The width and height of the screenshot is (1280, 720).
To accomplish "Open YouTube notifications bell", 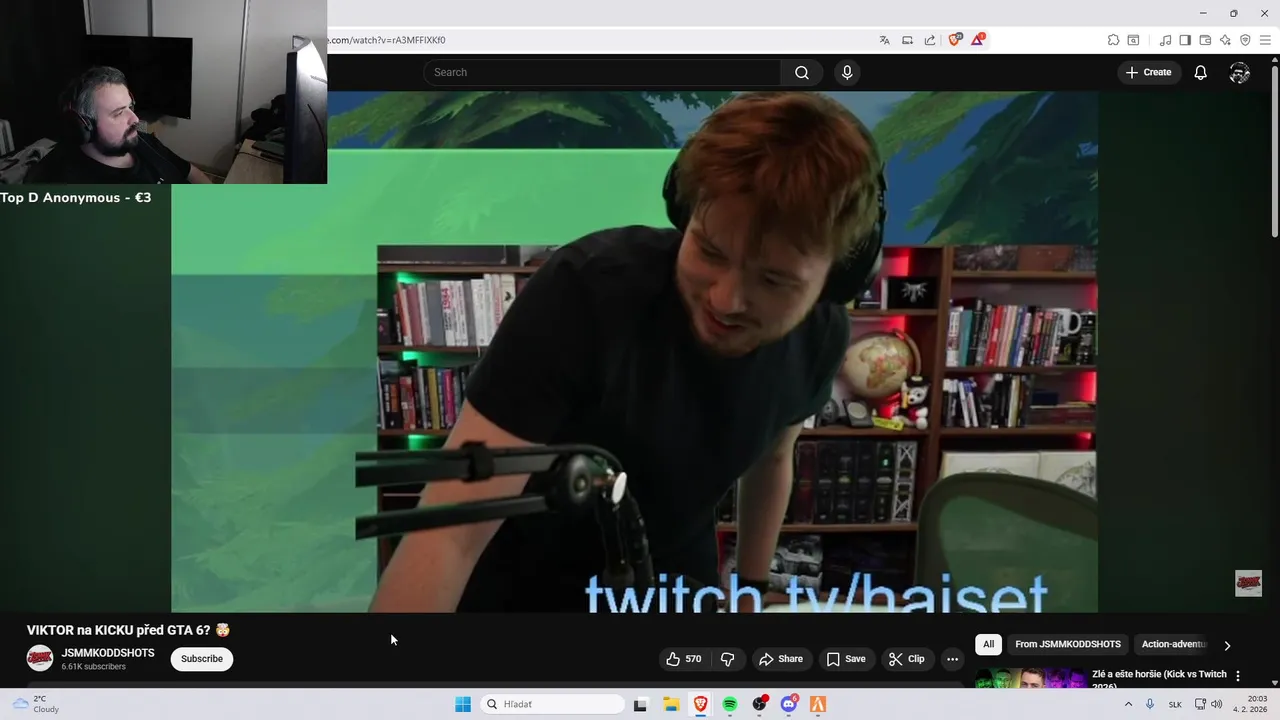I will [1201, 72].
